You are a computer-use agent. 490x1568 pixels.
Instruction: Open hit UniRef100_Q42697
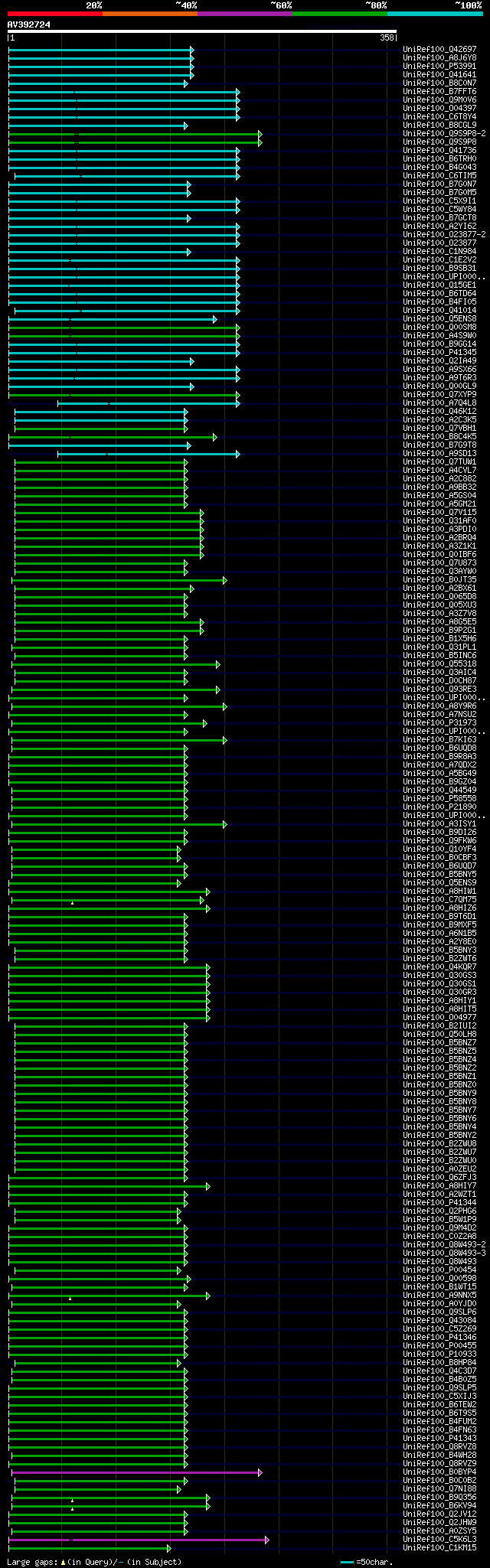(x=439, y=50)
